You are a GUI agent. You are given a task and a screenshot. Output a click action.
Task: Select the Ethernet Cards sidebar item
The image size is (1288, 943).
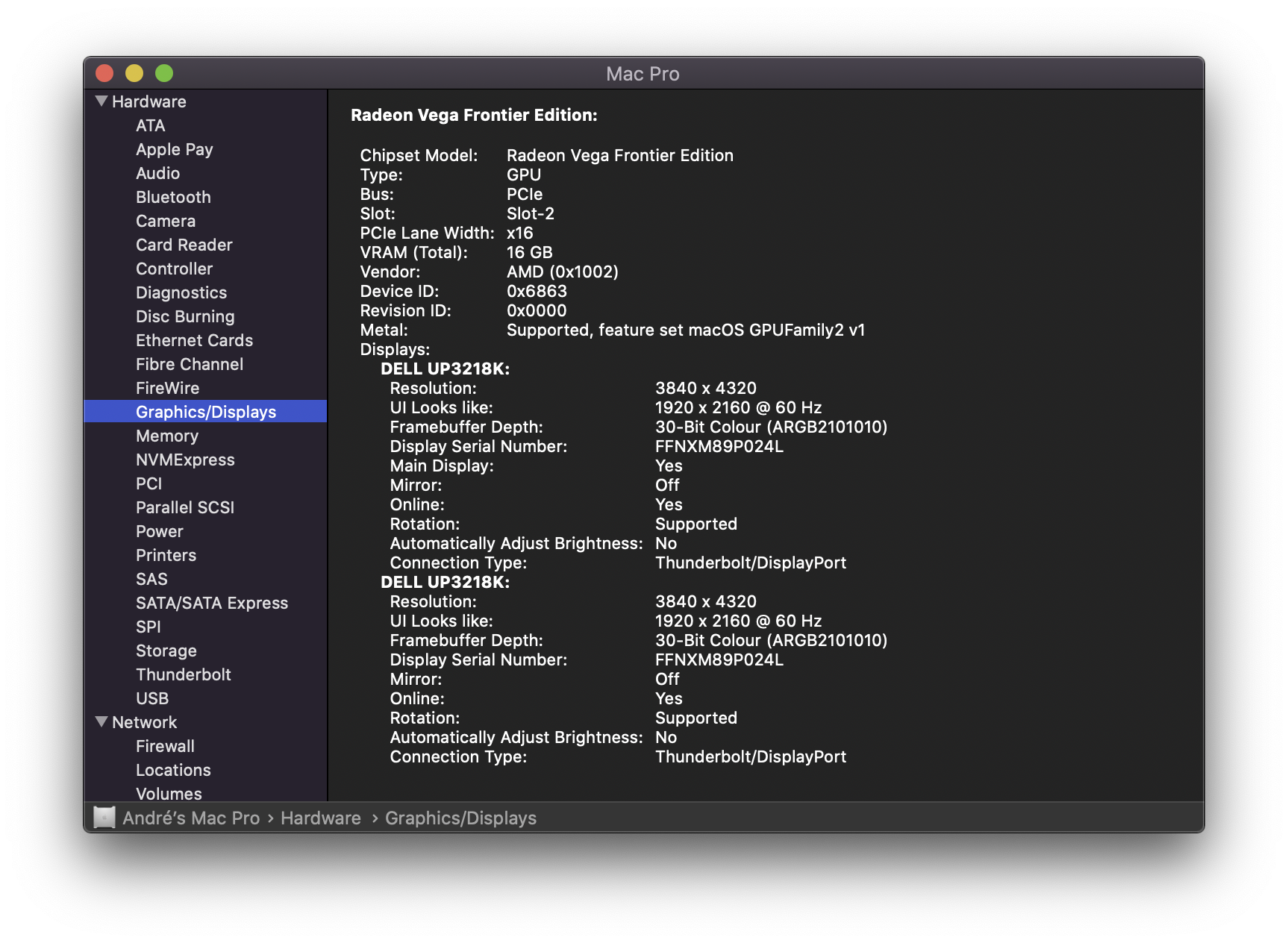(x=194, y=340)
